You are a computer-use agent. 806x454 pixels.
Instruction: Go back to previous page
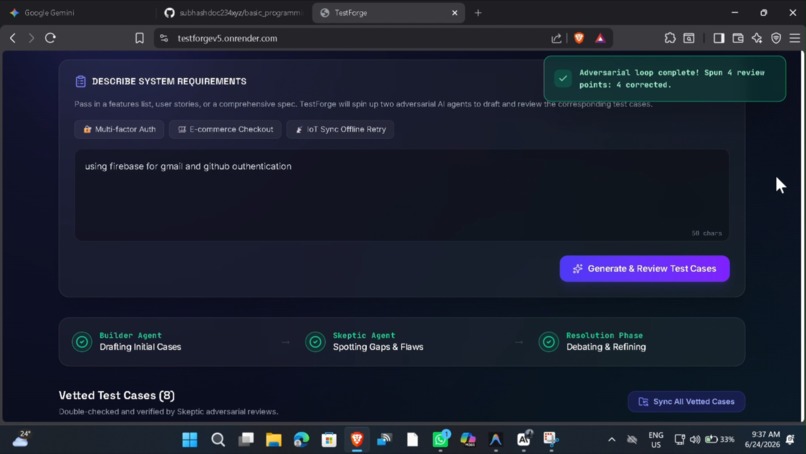(x=13, y=38)
